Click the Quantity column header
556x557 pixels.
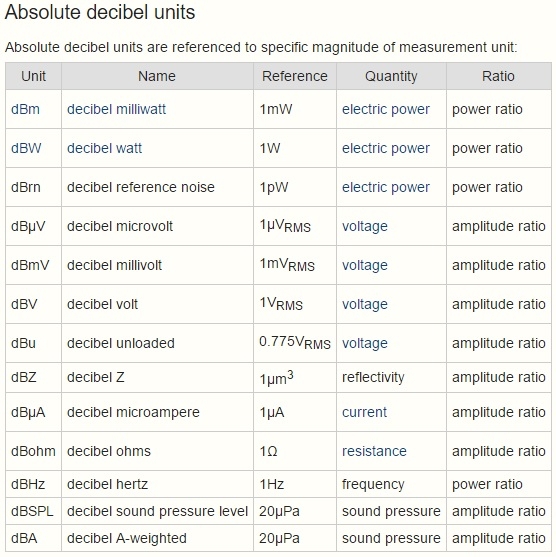point(391,76)
